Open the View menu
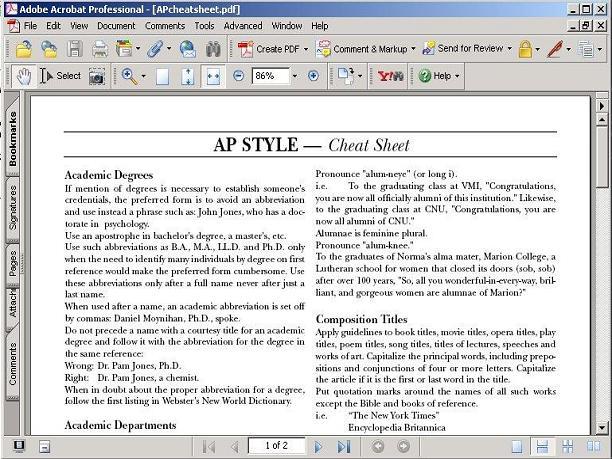The height and width of the screenshot is (459, 612). [x=79, y=26]
